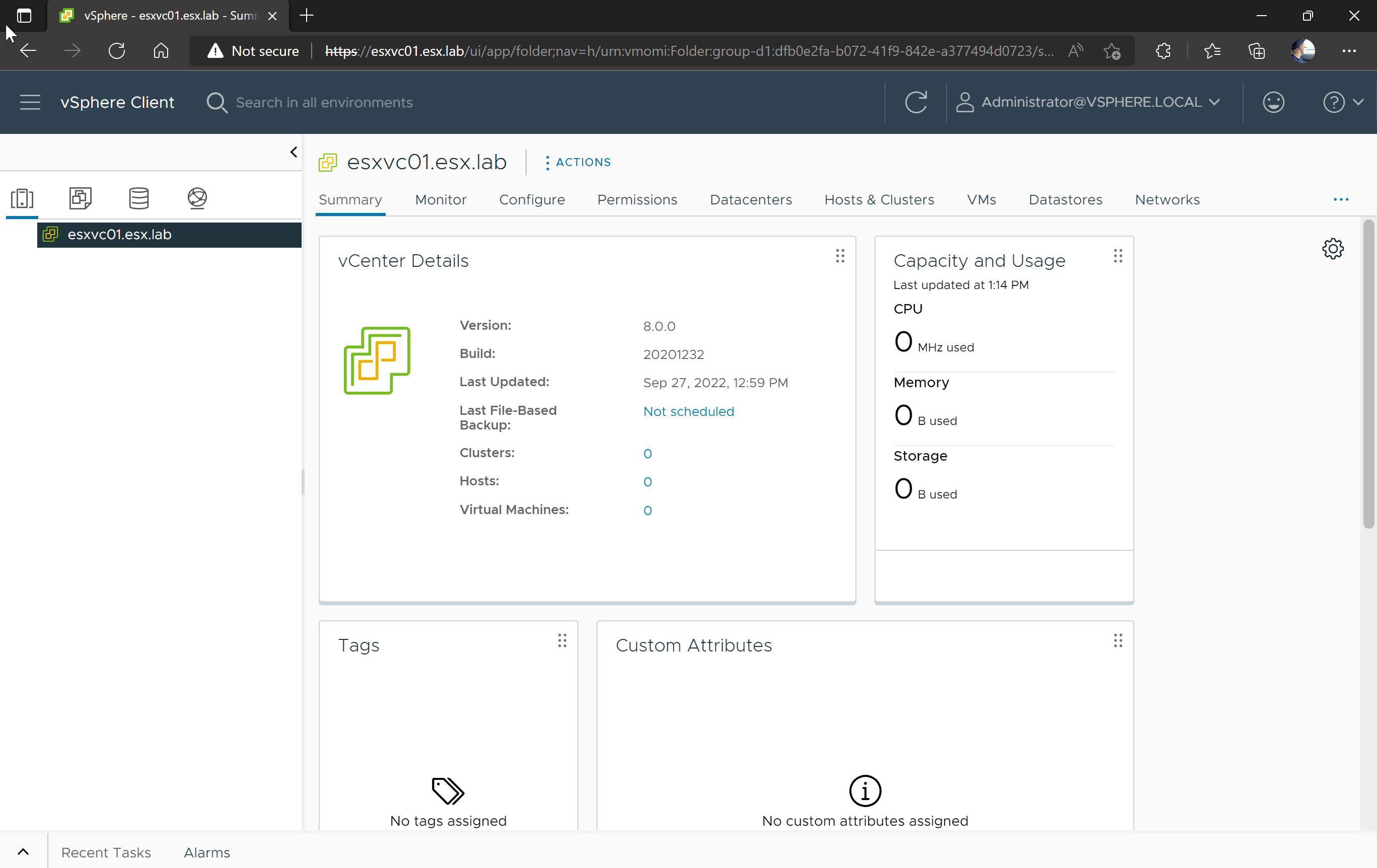This screenshot has width=1377, height=868.
Task: Open the Datastores tab
Action: (x=1065, y=199)
